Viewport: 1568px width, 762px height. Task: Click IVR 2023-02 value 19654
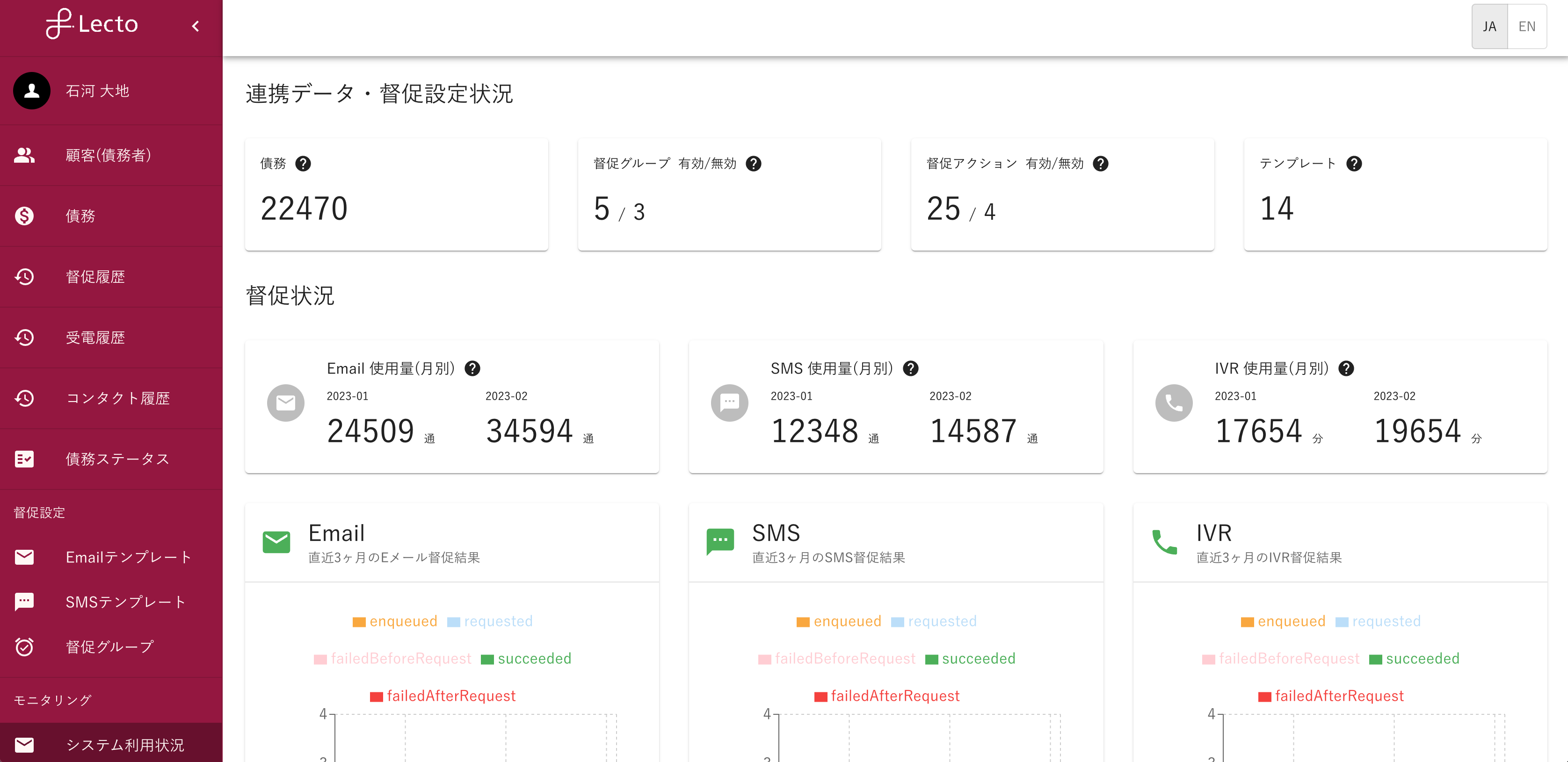tap(1418, 431)
